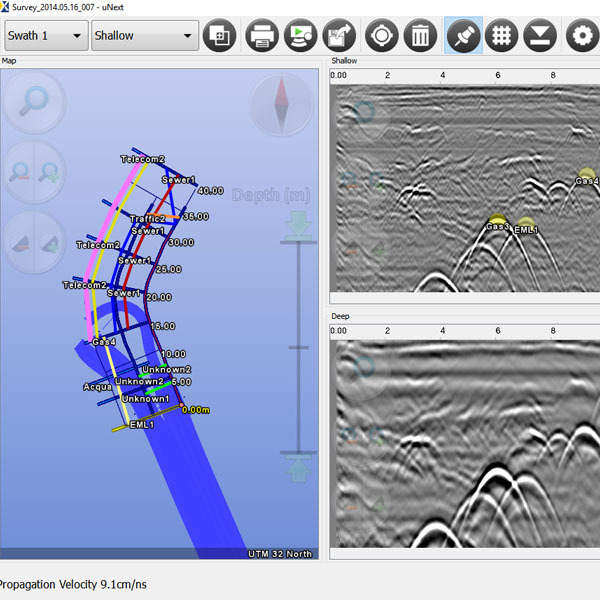Click the target crosshair toolbar icon

pyautogui.click(x=381, y=37)
